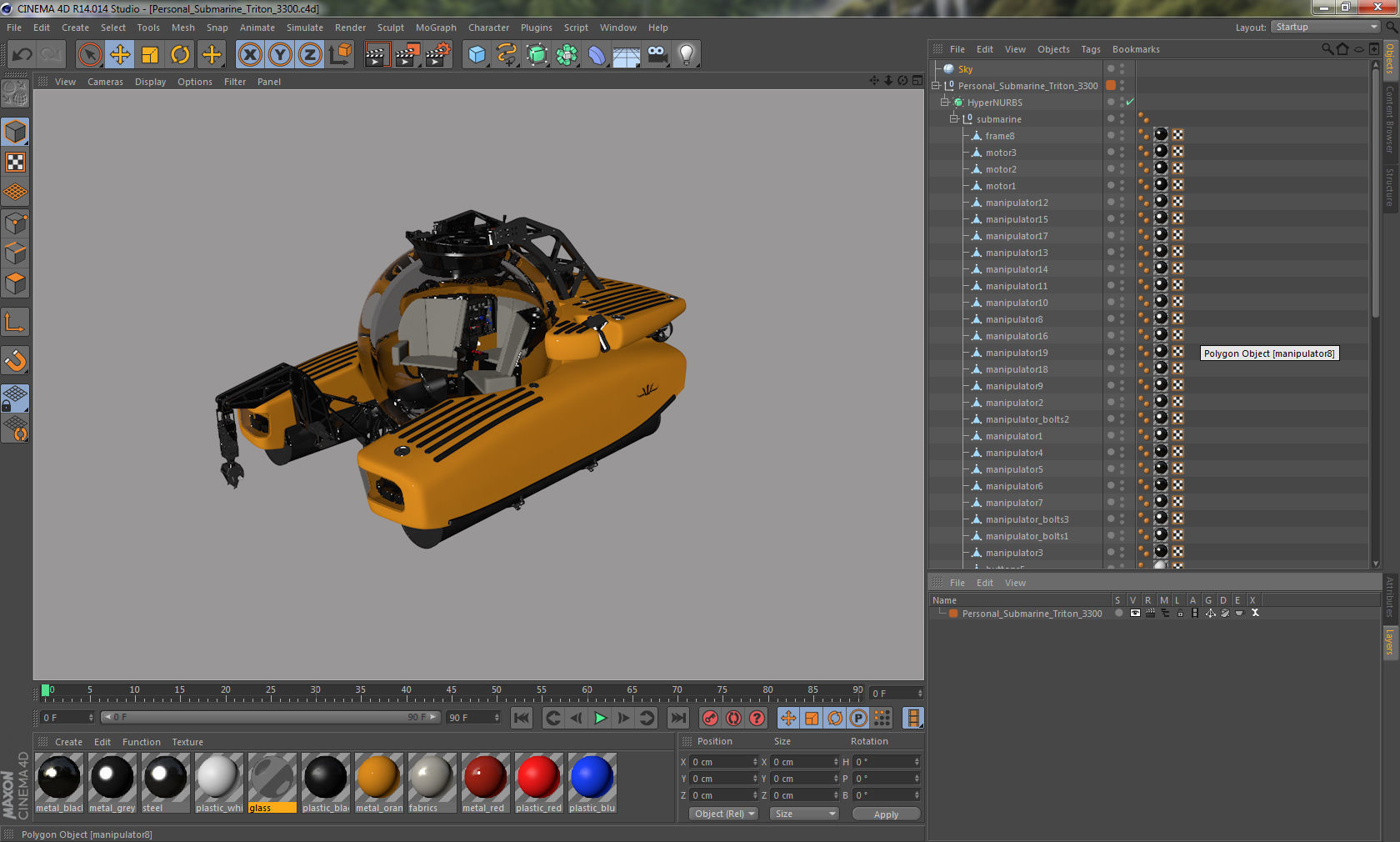Open the deformer objects icon
Image resolution: width=1400 pixels, height=842 pixels.
point(597,55)
